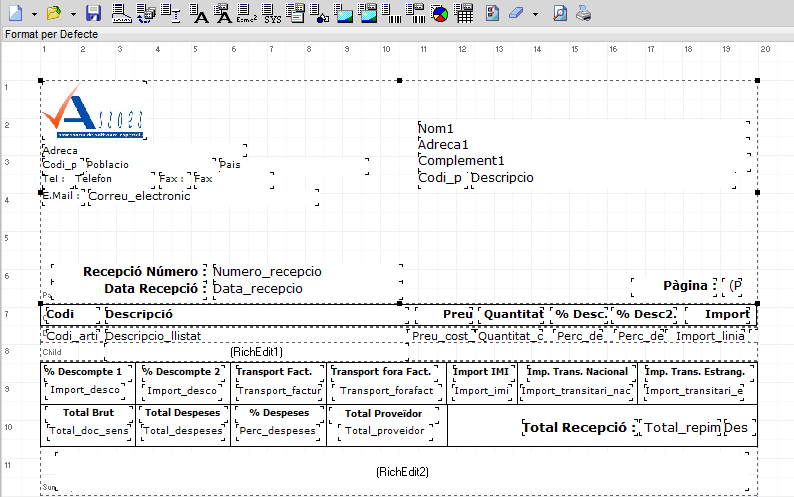Viewport: 794px width, 497px height.
Task: Select the Import_linia detail field
Action: click(712, 336)
